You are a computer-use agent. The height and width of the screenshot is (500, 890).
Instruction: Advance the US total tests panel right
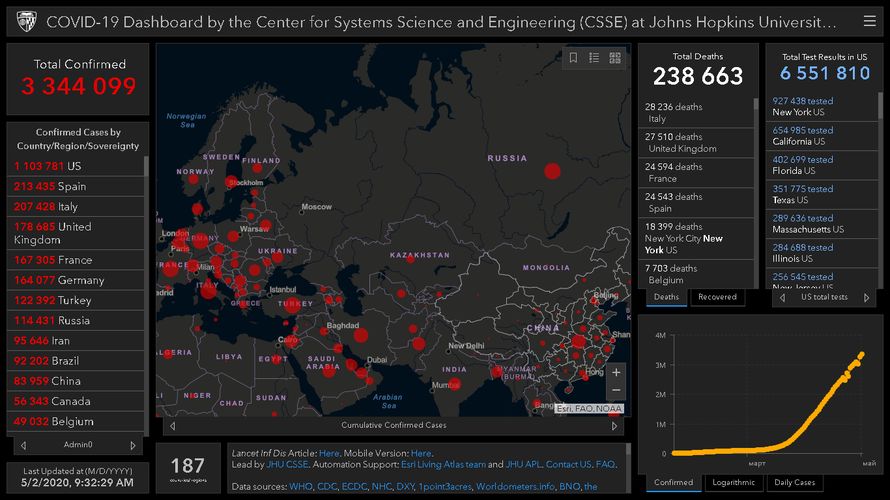pyautogui.click(x=864, y=297)
